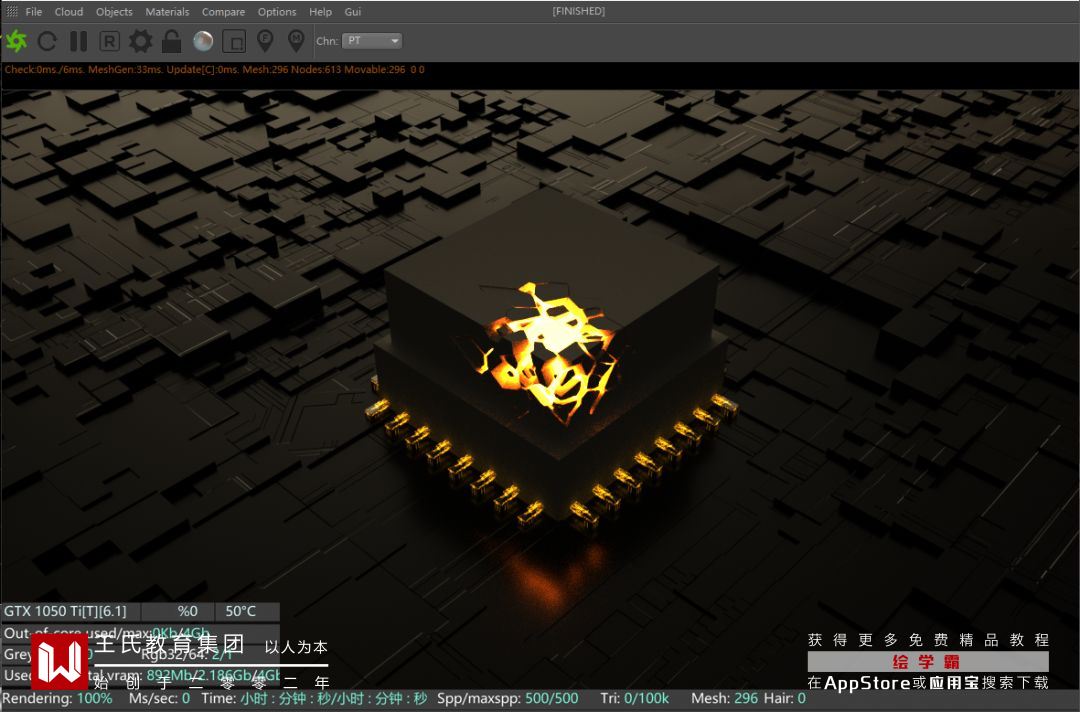The height and width of the screenshot is (712, 1080).
Task: Click the R reset data icon
Action: coord(110,41)
